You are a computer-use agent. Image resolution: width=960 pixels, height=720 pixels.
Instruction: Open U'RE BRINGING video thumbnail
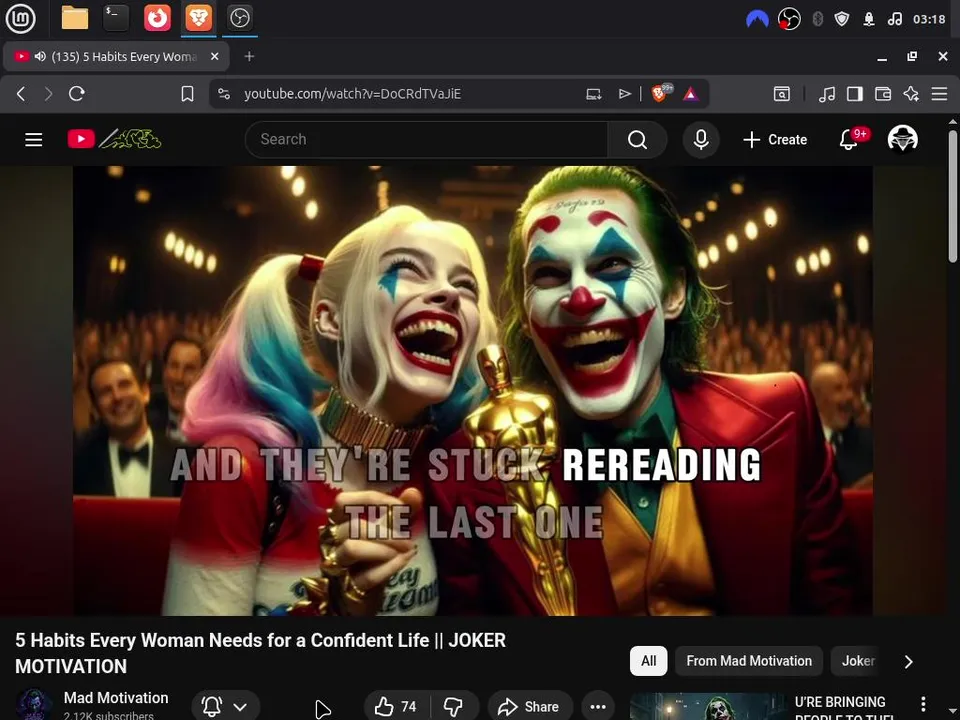coord(707,707)
